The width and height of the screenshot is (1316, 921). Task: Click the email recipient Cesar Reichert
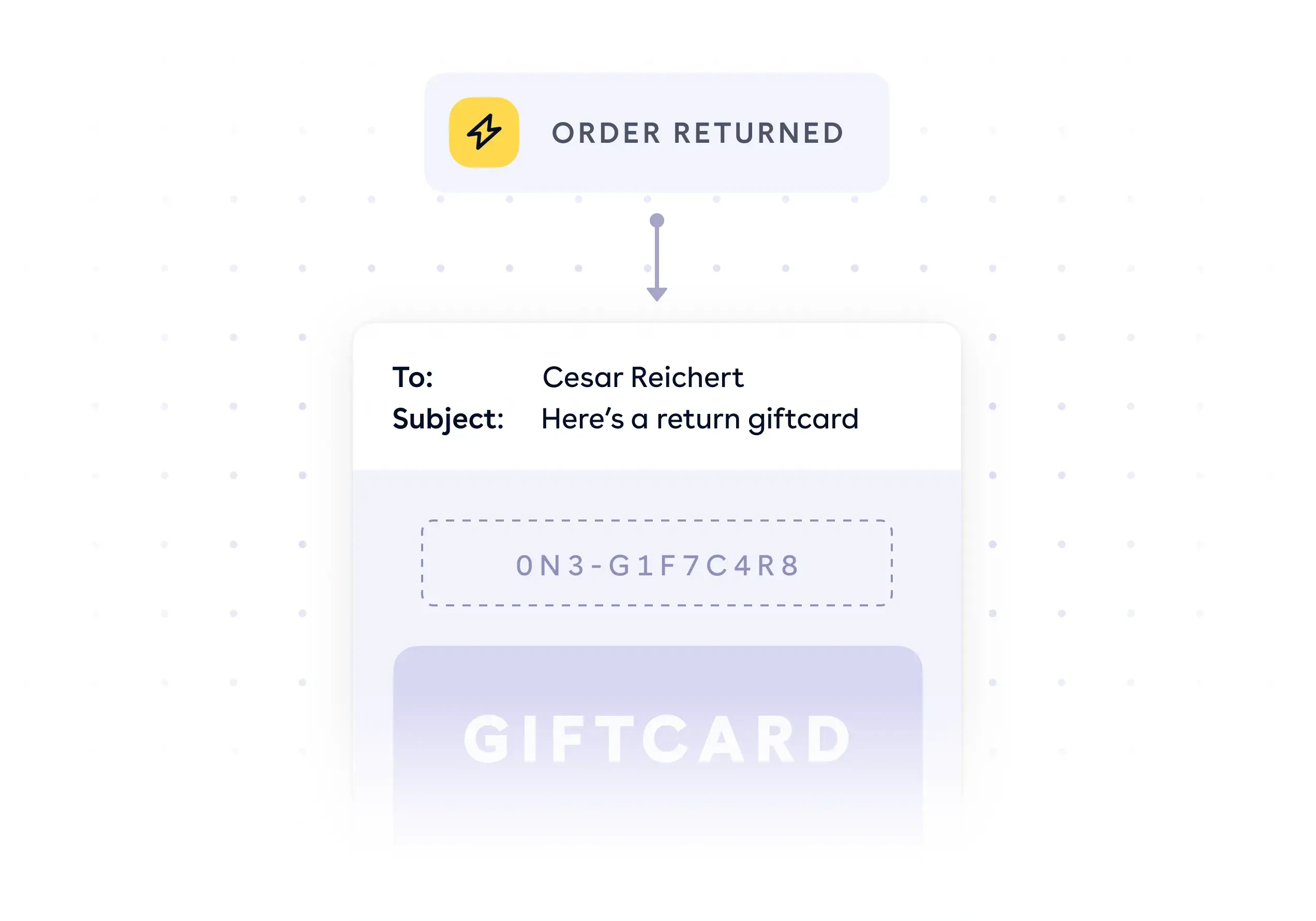(x=671, y=378)
